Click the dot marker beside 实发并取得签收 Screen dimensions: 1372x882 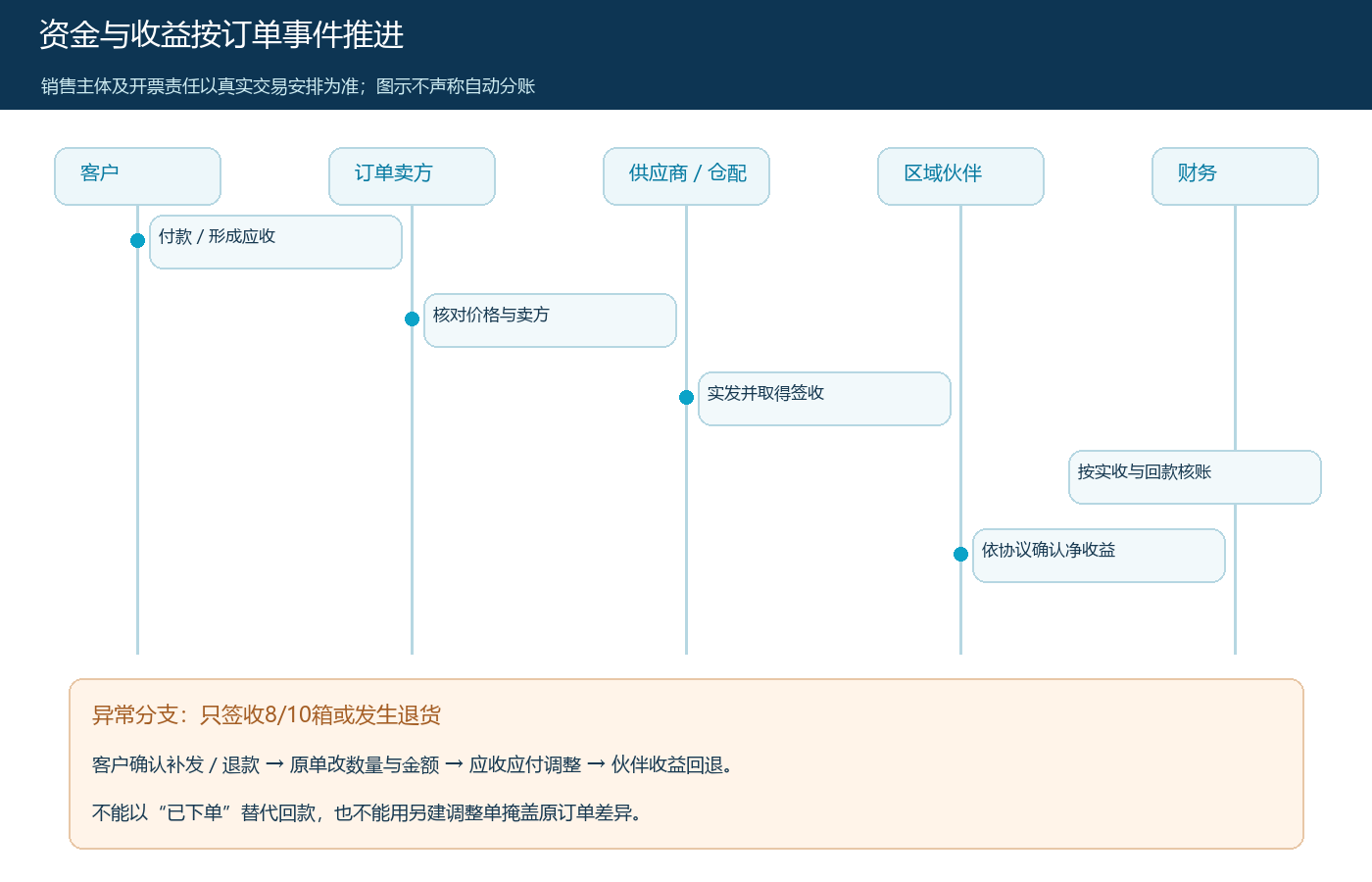click(x=686, y=397)
